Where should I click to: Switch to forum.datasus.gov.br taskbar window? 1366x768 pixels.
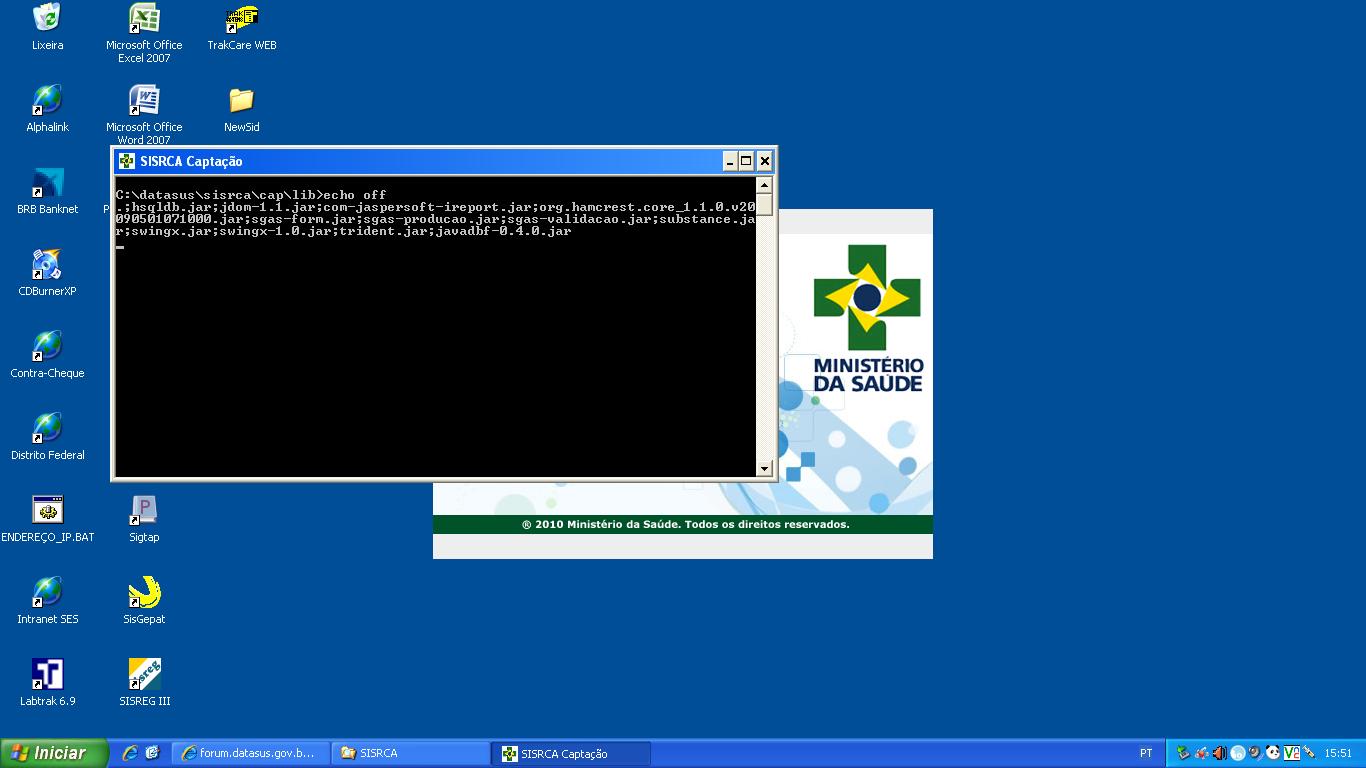pyautogui.click(x=250, y=753)
